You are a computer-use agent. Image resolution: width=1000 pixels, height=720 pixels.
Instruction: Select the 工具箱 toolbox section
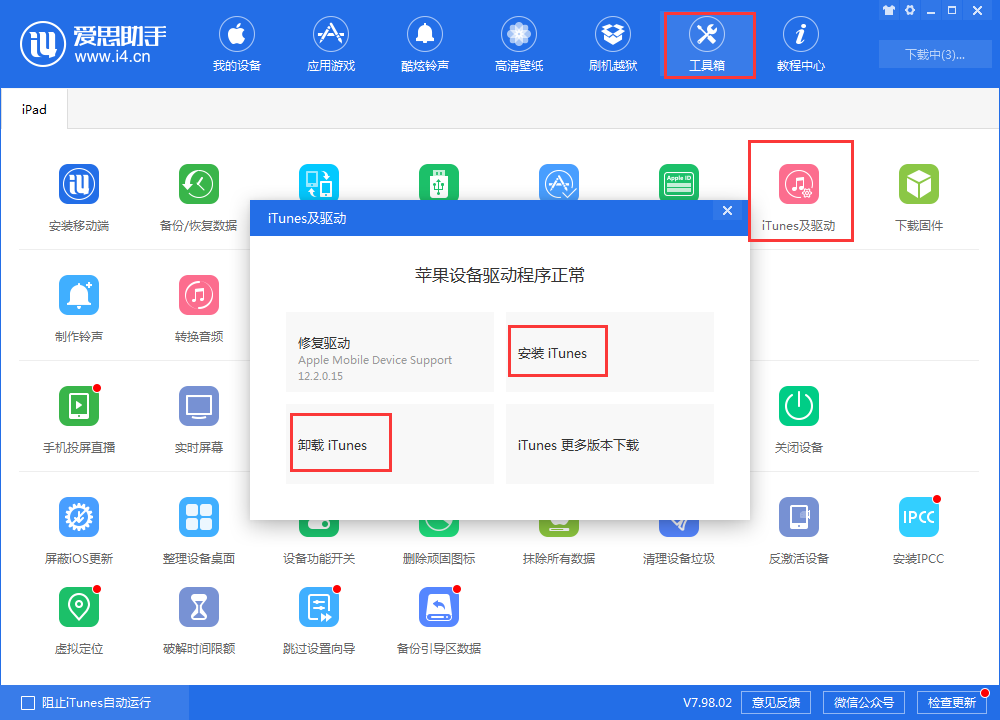pos(707,45)
